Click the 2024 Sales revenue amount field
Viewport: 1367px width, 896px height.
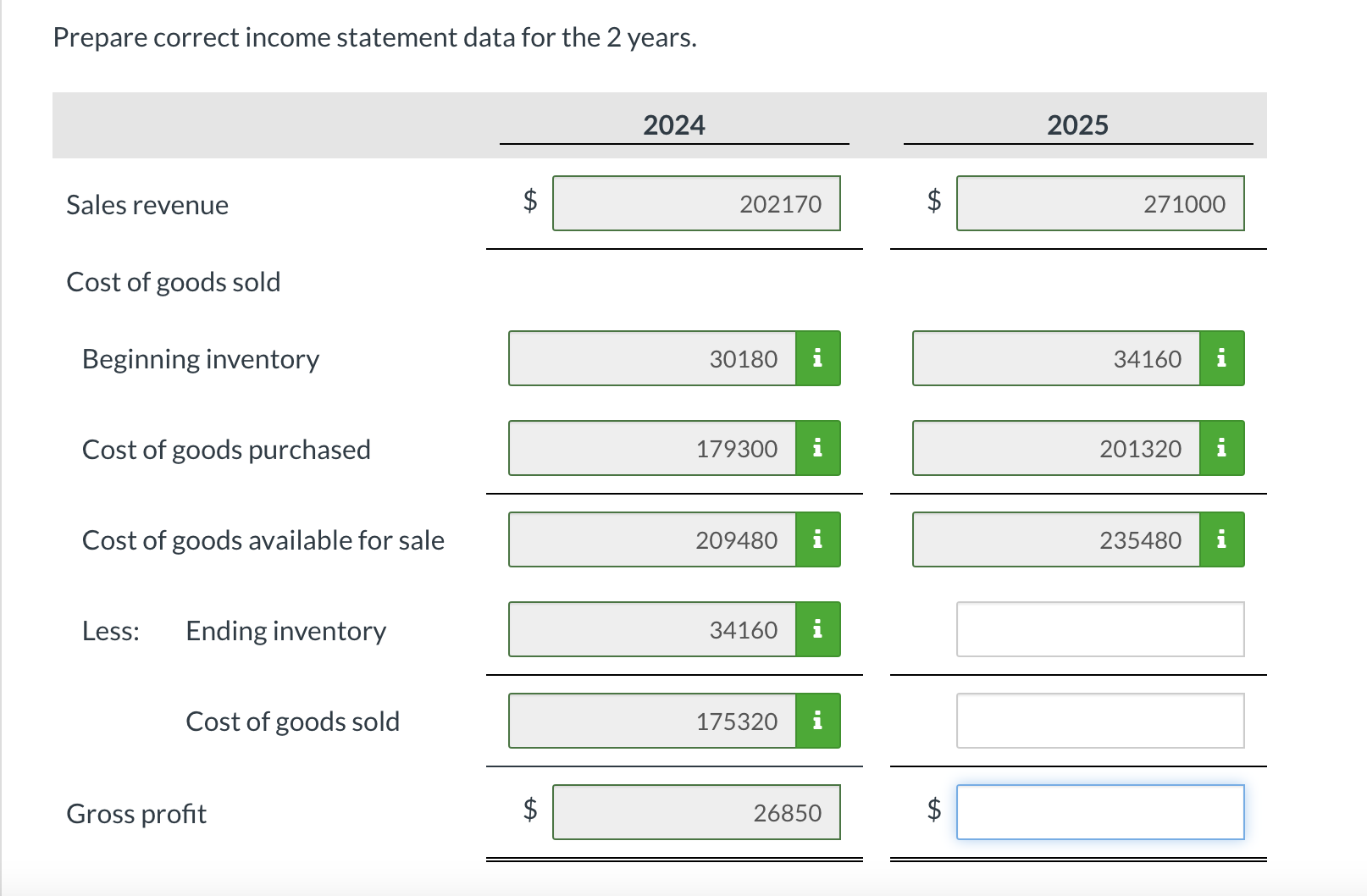(696, 203)
